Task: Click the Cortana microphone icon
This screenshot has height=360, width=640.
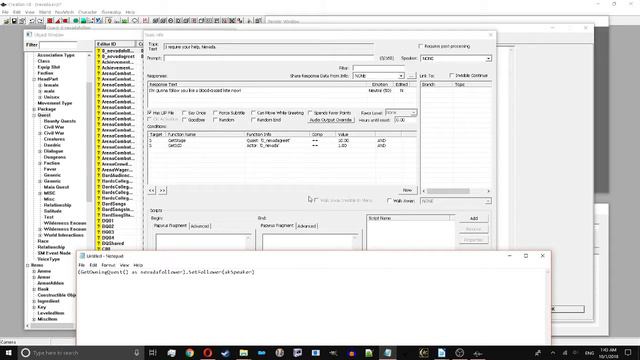Action: [136, 353]
